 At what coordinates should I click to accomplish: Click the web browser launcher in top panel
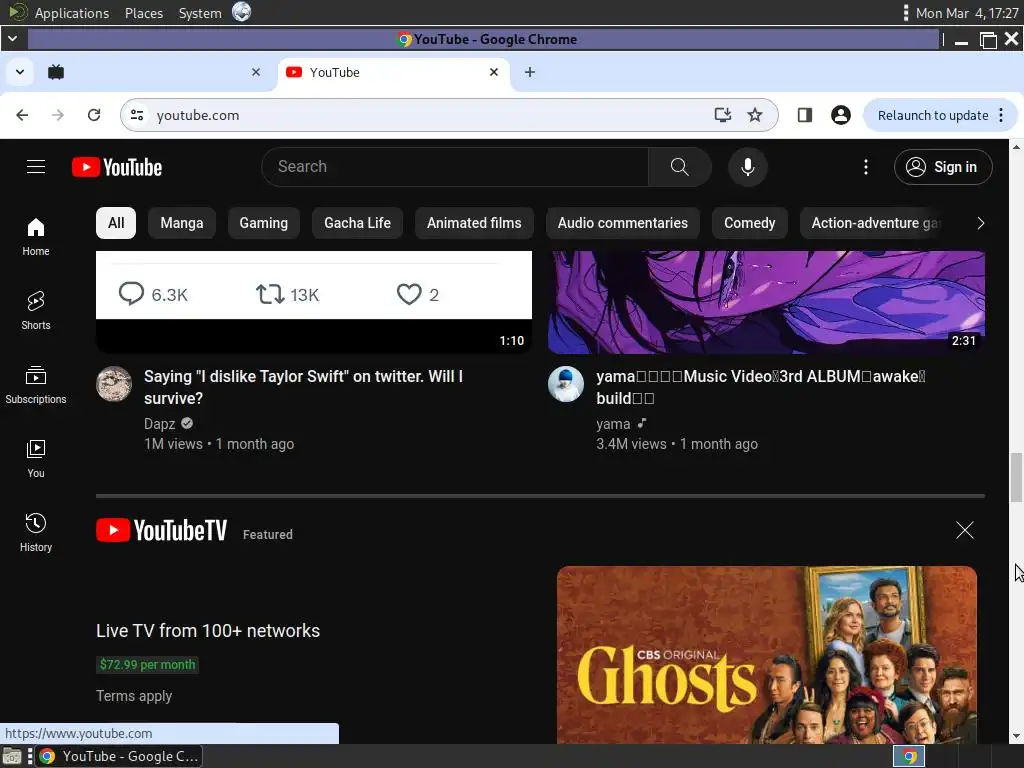(x=242, y=12)
